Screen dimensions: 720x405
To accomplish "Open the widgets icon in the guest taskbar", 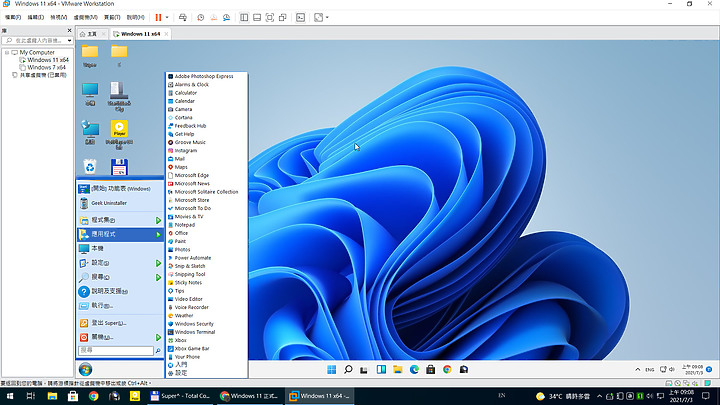I will 381,370.
